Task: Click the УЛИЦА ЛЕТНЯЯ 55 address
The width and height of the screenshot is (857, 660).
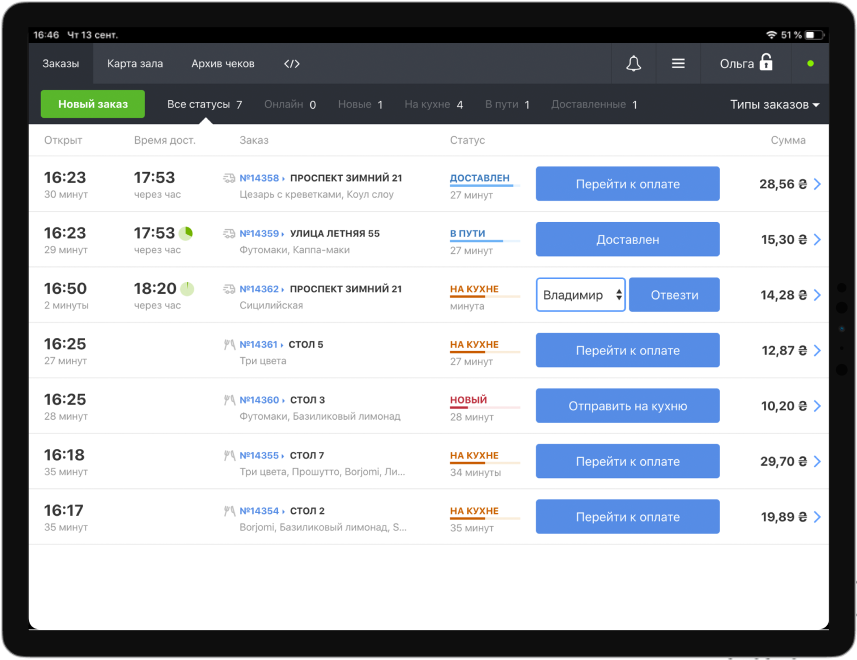Action: 334,233
